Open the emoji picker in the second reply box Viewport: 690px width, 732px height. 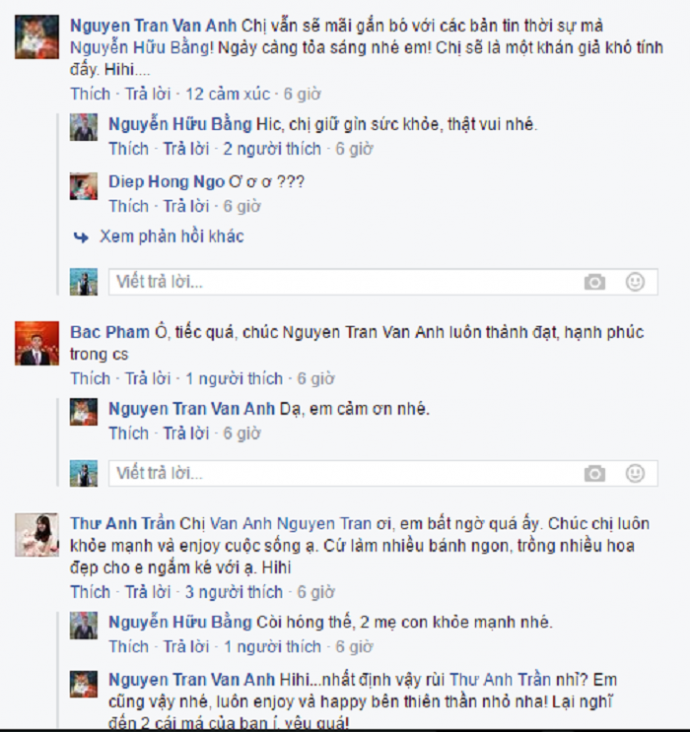(x=635, y=473)
